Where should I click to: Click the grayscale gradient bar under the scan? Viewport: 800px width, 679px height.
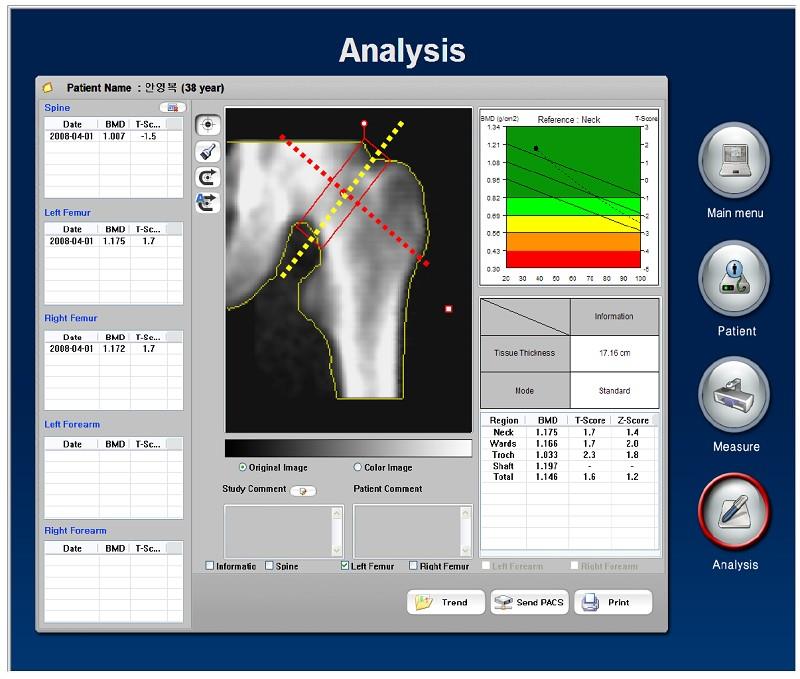pos(348,448)
